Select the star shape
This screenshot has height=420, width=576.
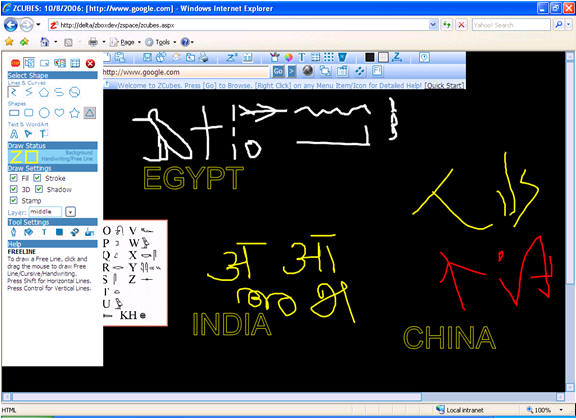click(x=75, y=112)
